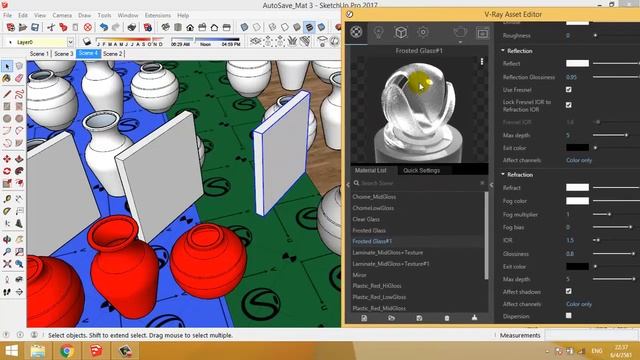Click the material preview thumbnail
Screen dimensions: 640x360
tap(419, 110)
